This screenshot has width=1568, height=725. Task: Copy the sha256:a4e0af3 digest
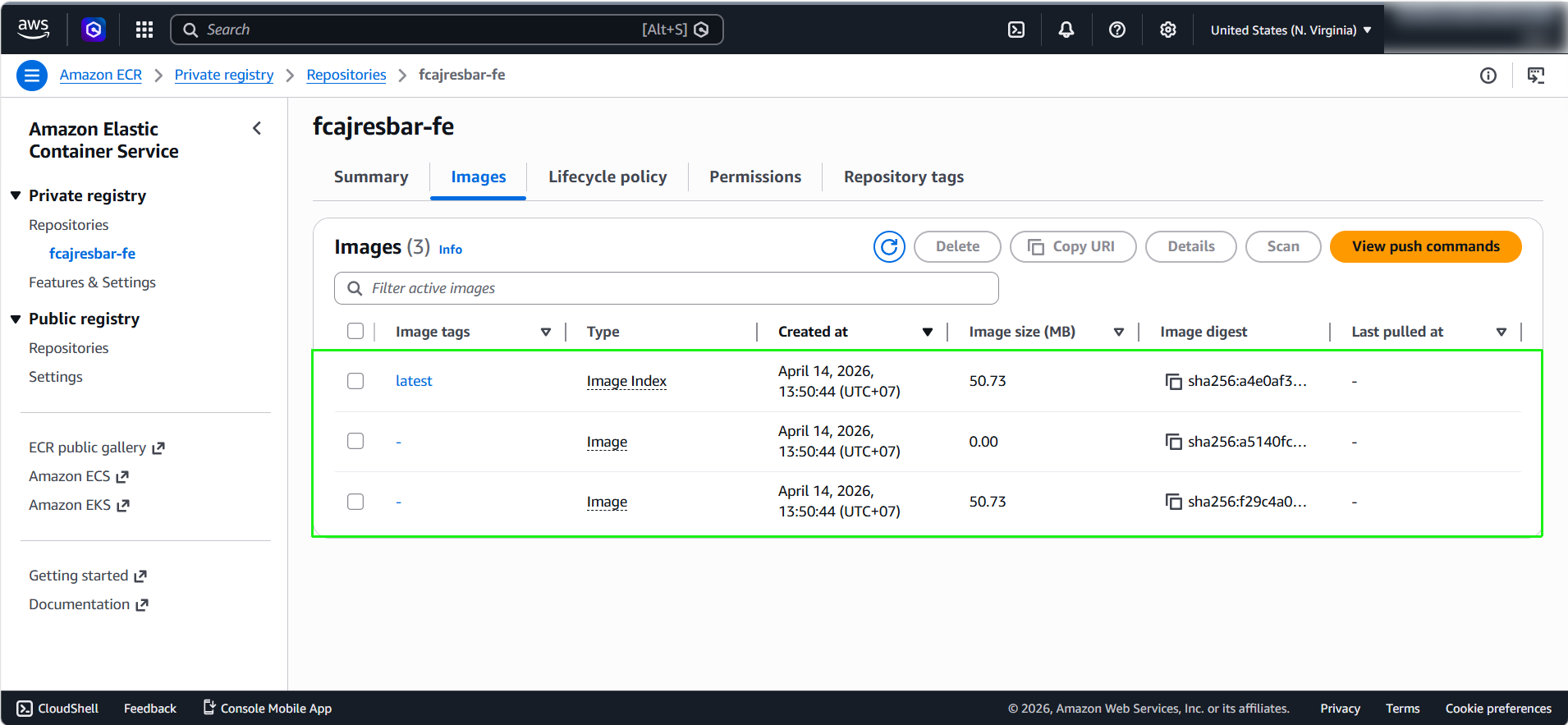tap(1174, 381)
